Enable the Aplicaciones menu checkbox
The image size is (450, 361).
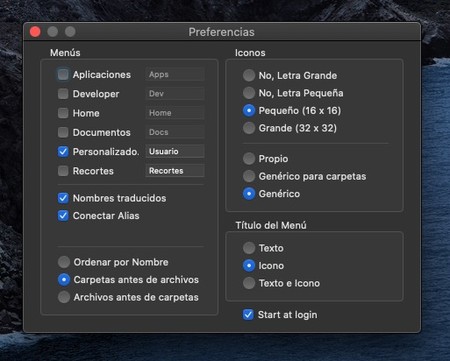(63, 74)
